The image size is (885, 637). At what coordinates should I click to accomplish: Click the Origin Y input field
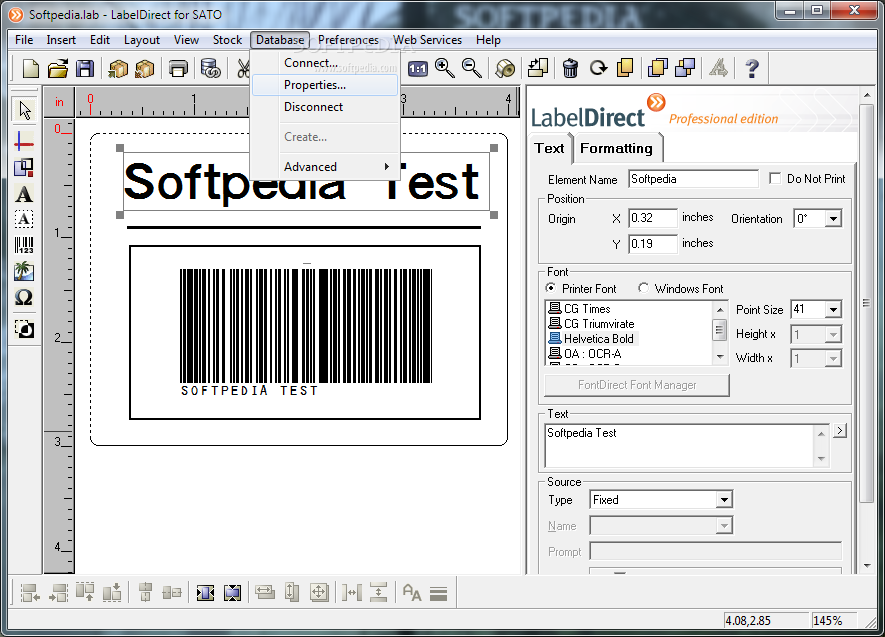652,244
